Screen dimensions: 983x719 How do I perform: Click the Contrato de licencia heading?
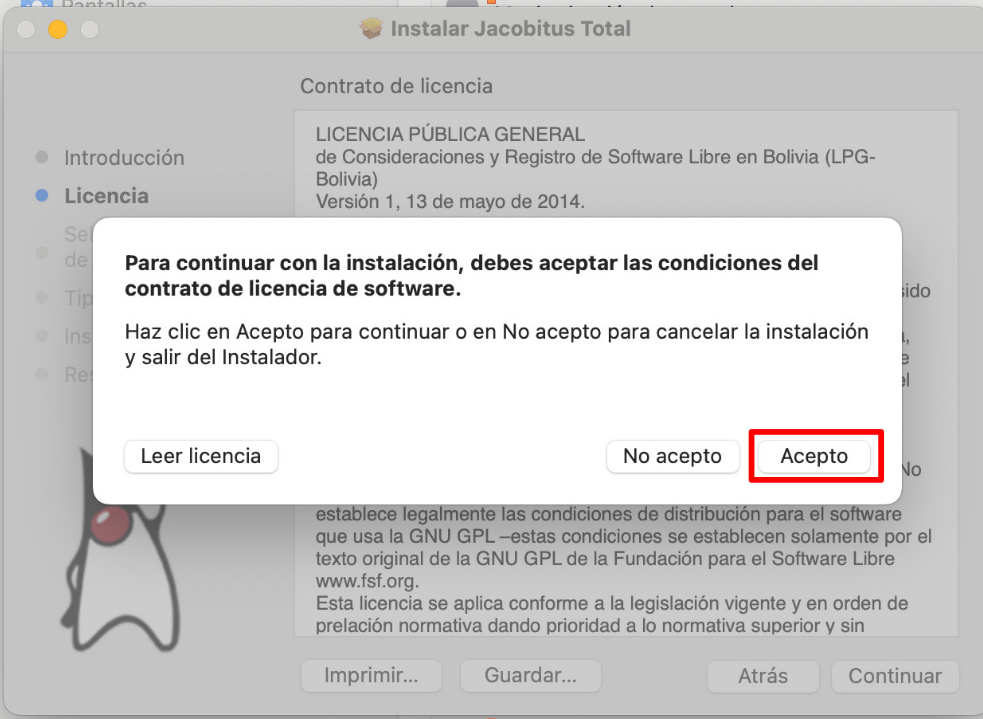click(x=396, y=87)
